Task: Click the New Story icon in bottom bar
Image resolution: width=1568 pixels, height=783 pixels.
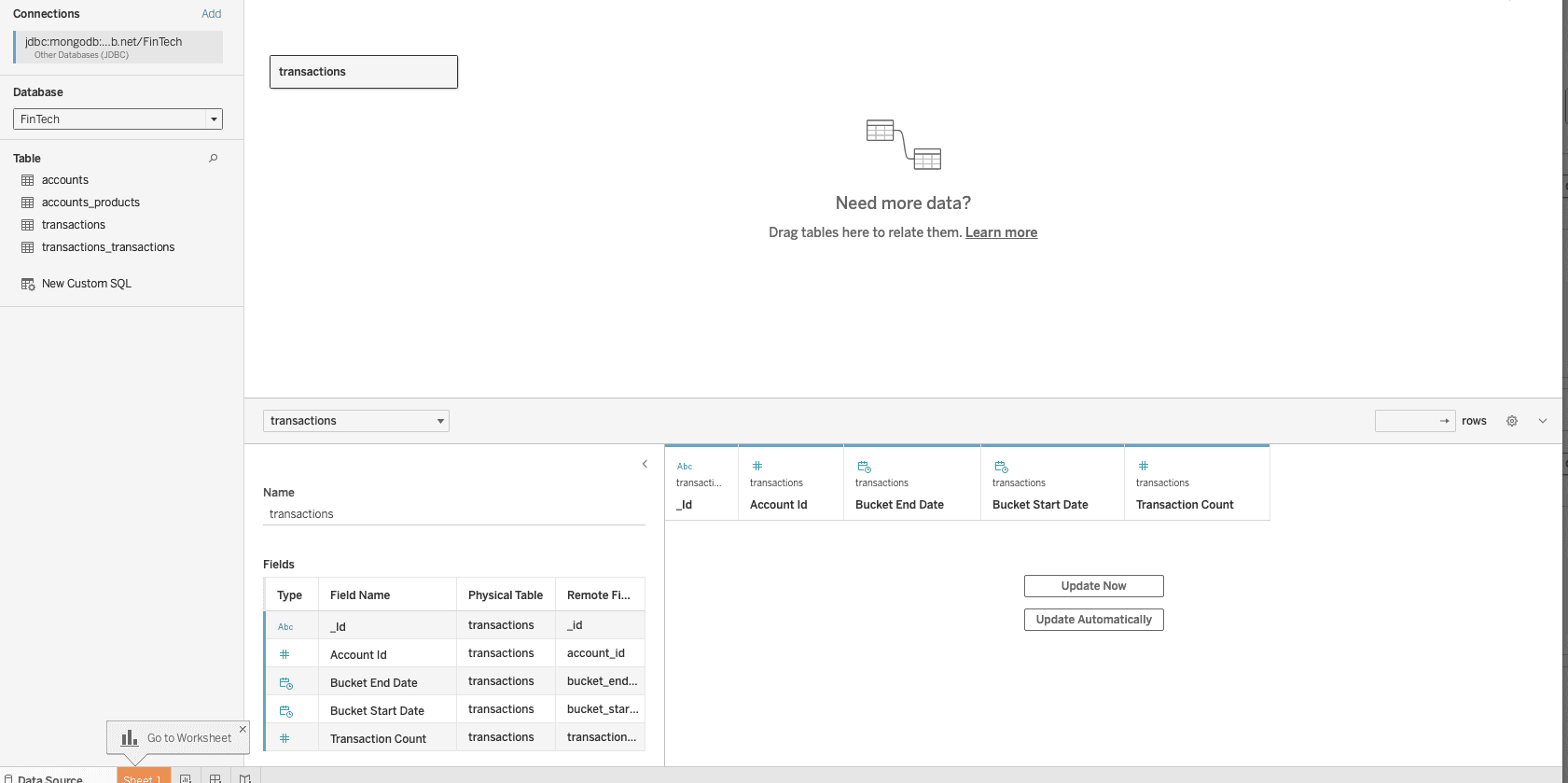Action: [245, 777]
